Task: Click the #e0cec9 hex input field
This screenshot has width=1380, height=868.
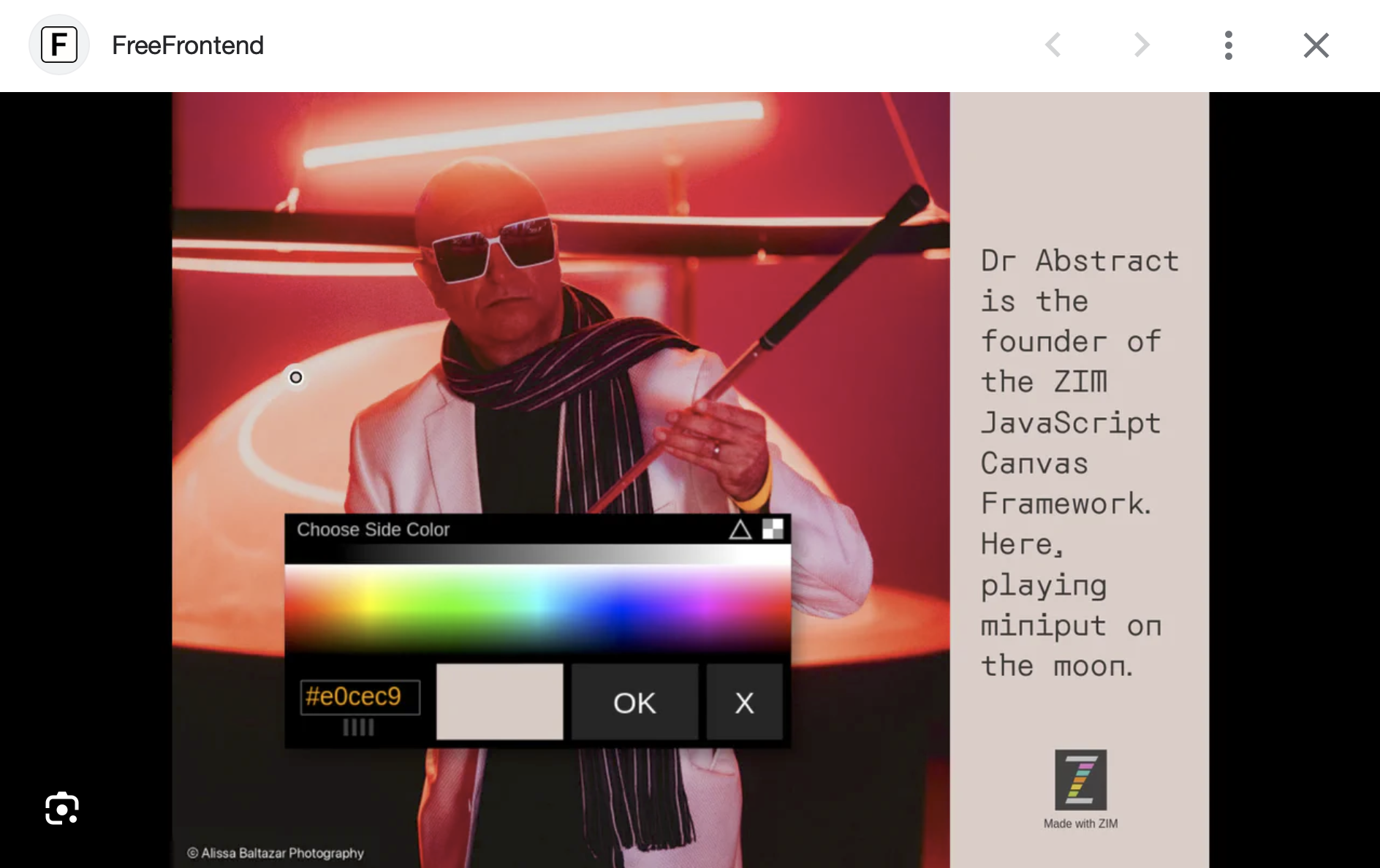Action: coord(360,697)
